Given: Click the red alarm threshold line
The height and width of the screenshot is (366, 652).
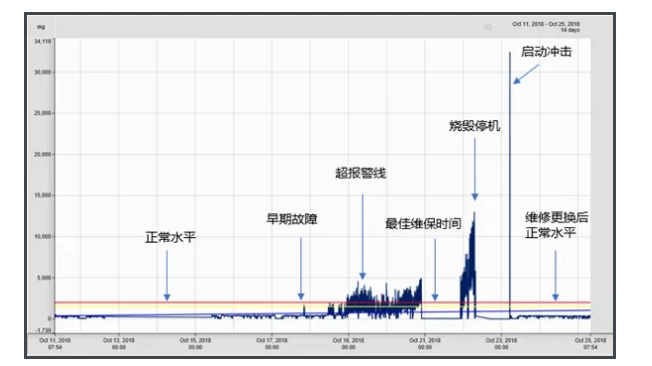Looking at the screenshot, I should [322, 302].
